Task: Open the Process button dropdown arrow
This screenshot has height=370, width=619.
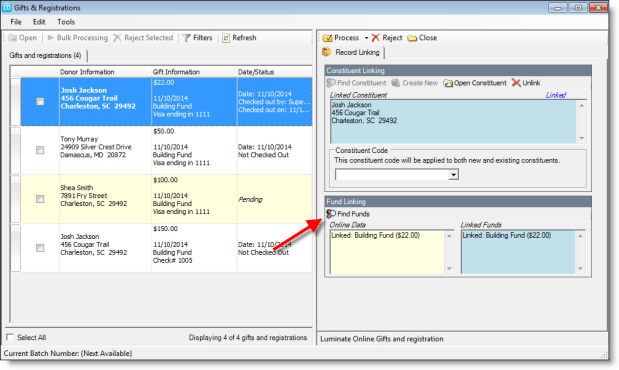Action: [366, 38]
